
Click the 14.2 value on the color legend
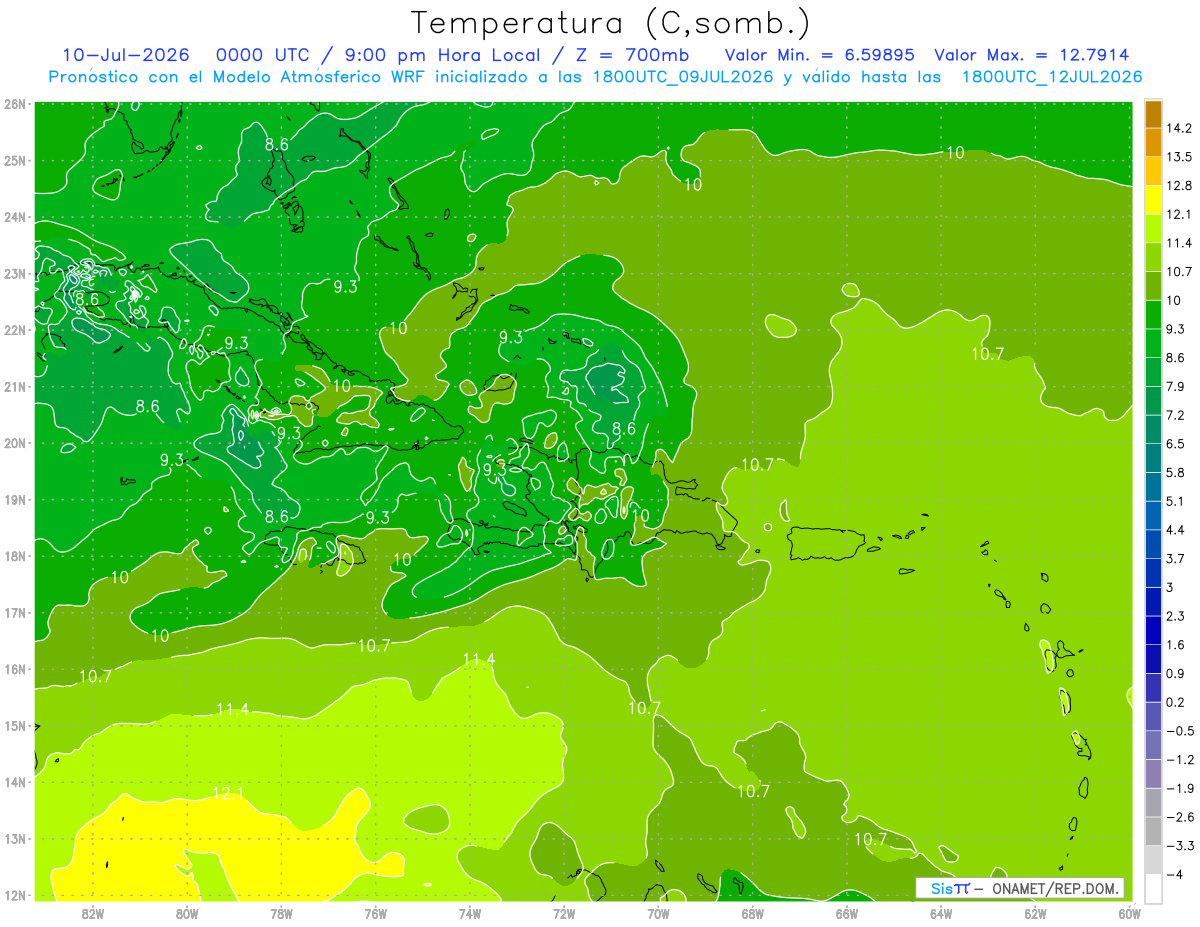(1180, 128)
